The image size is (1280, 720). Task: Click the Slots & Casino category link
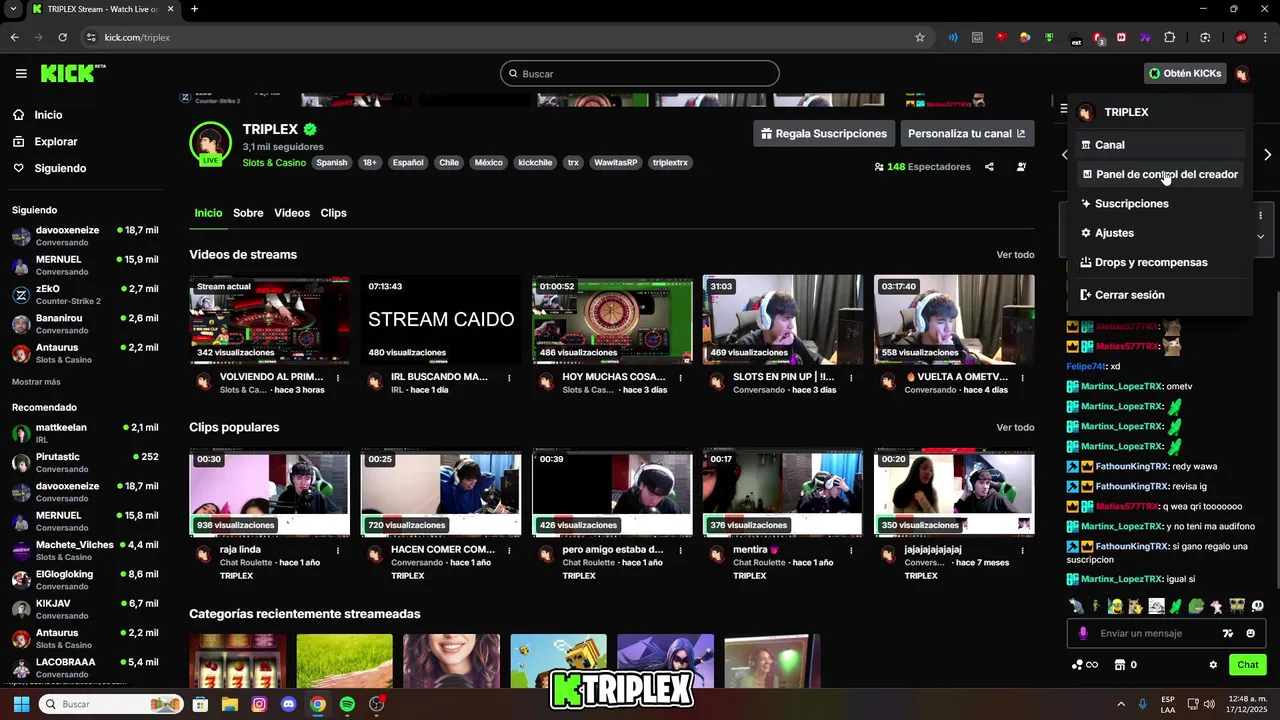pos(274,162)
